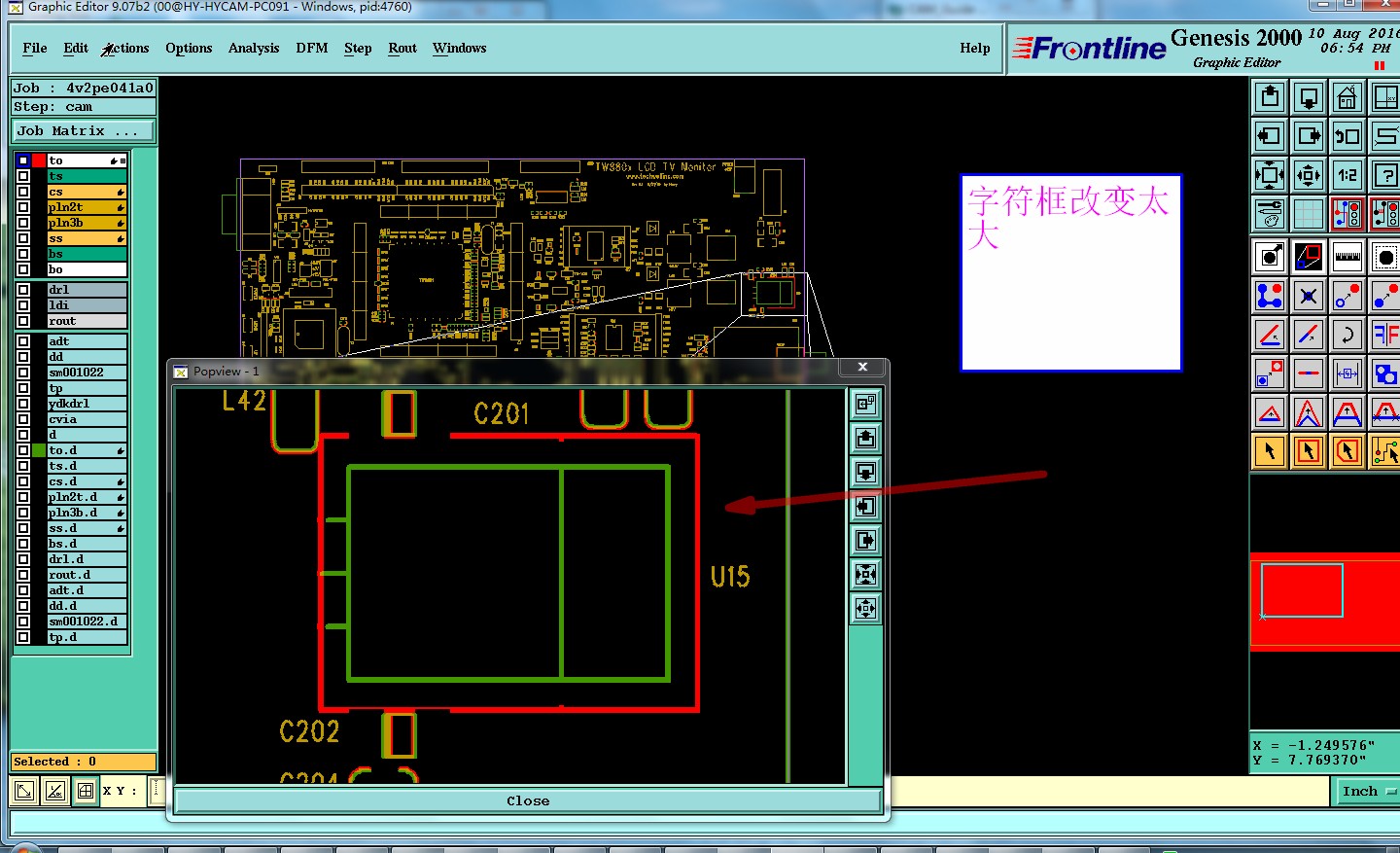This screenshot has width=1400, height=853.
Task: Select the black circle with arrow tool
Action: coord(1270,257)
